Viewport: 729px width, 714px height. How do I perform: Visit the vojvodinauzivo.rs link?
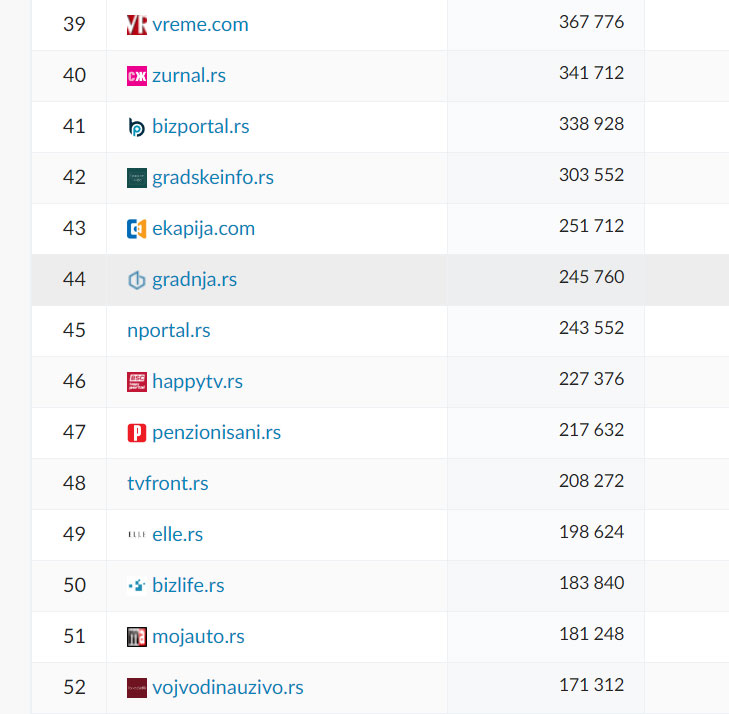(x=227, y=687)
